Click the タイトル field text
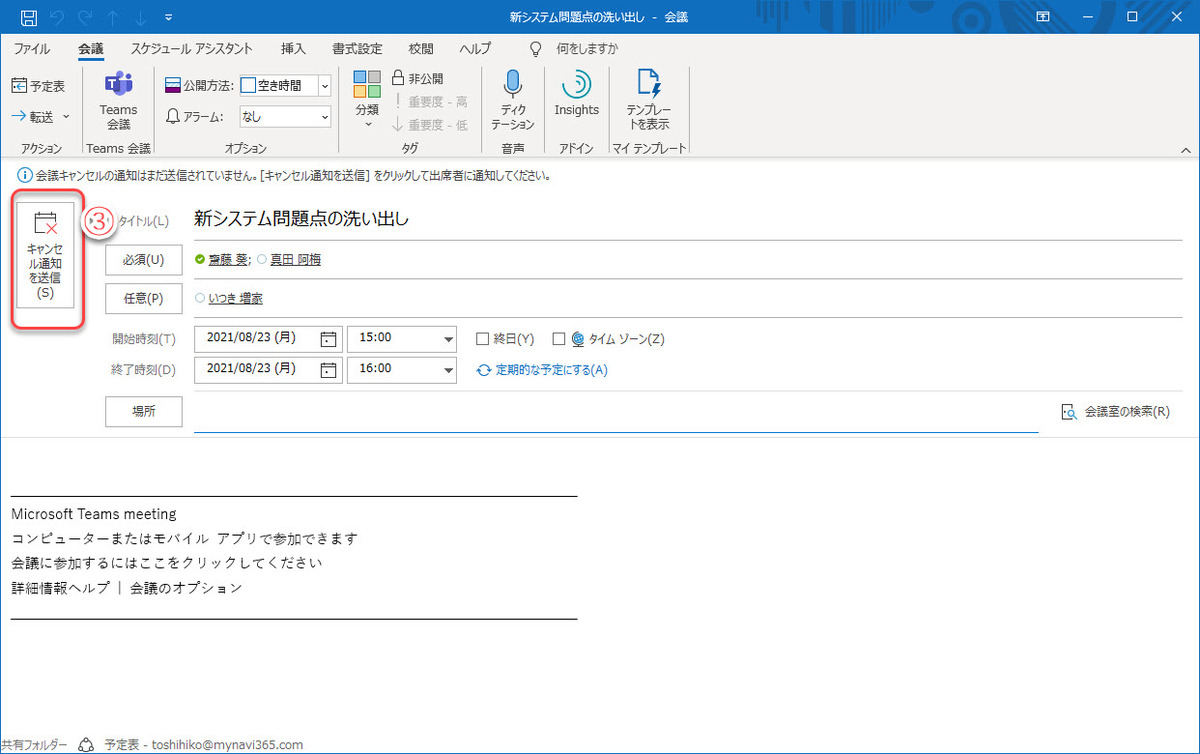The width and height of the screenshot is (1200, 754). 301,220
